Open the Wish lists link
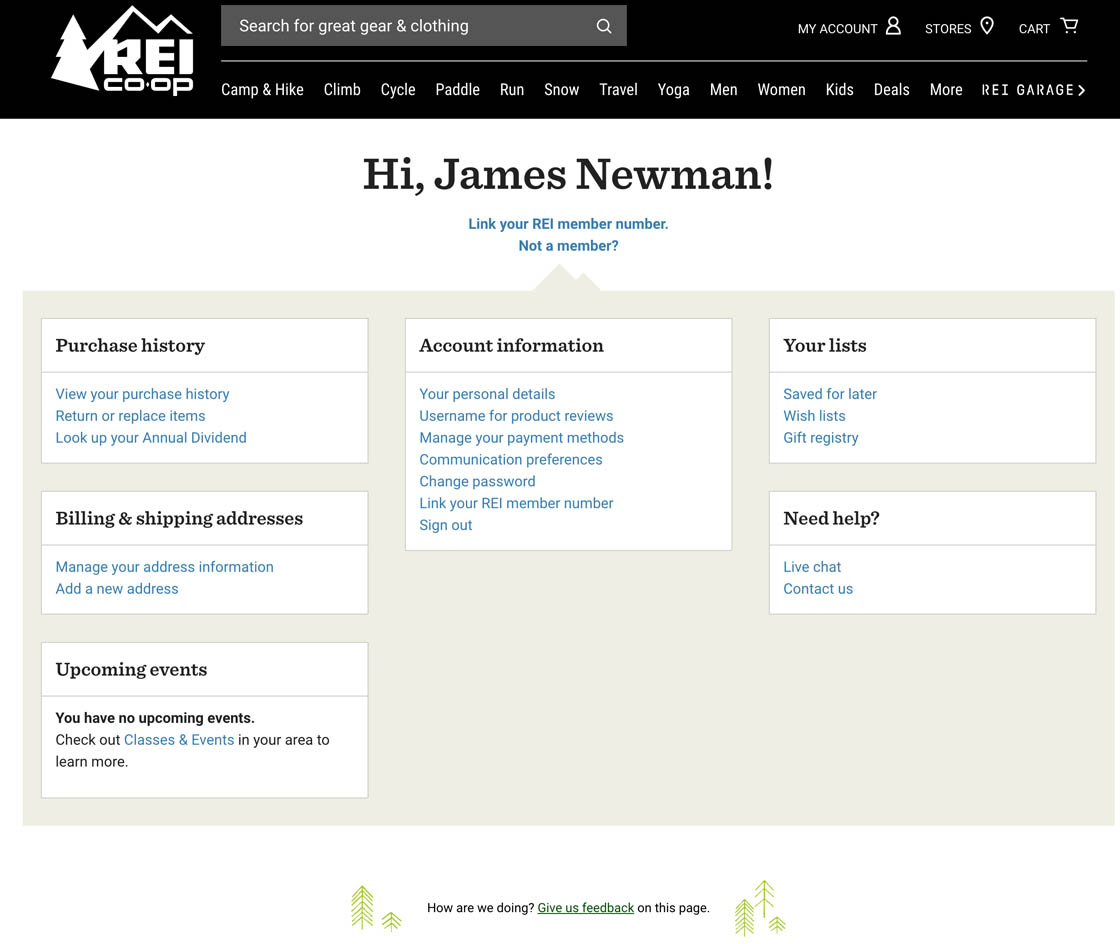The height and width of the screenshot is (944, 1120). pyautogui.click(x=814, y=416)
